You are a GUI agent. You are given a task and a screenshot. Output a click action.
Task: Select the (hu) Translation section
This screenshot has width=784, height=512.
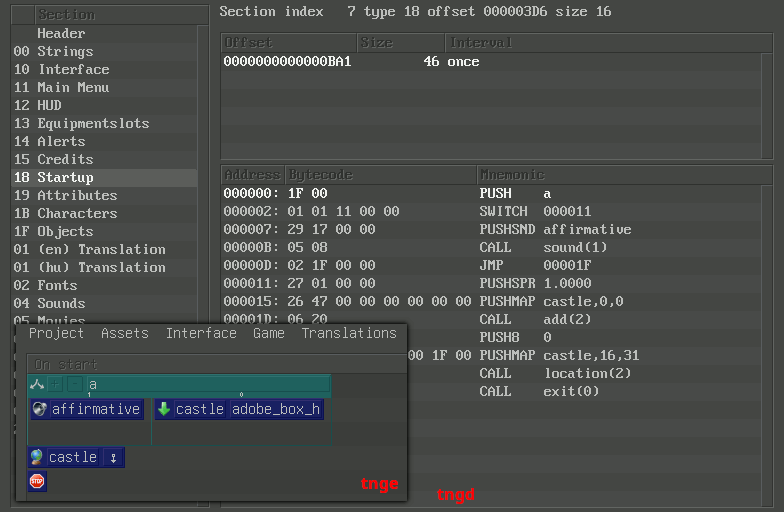point(101,267)
